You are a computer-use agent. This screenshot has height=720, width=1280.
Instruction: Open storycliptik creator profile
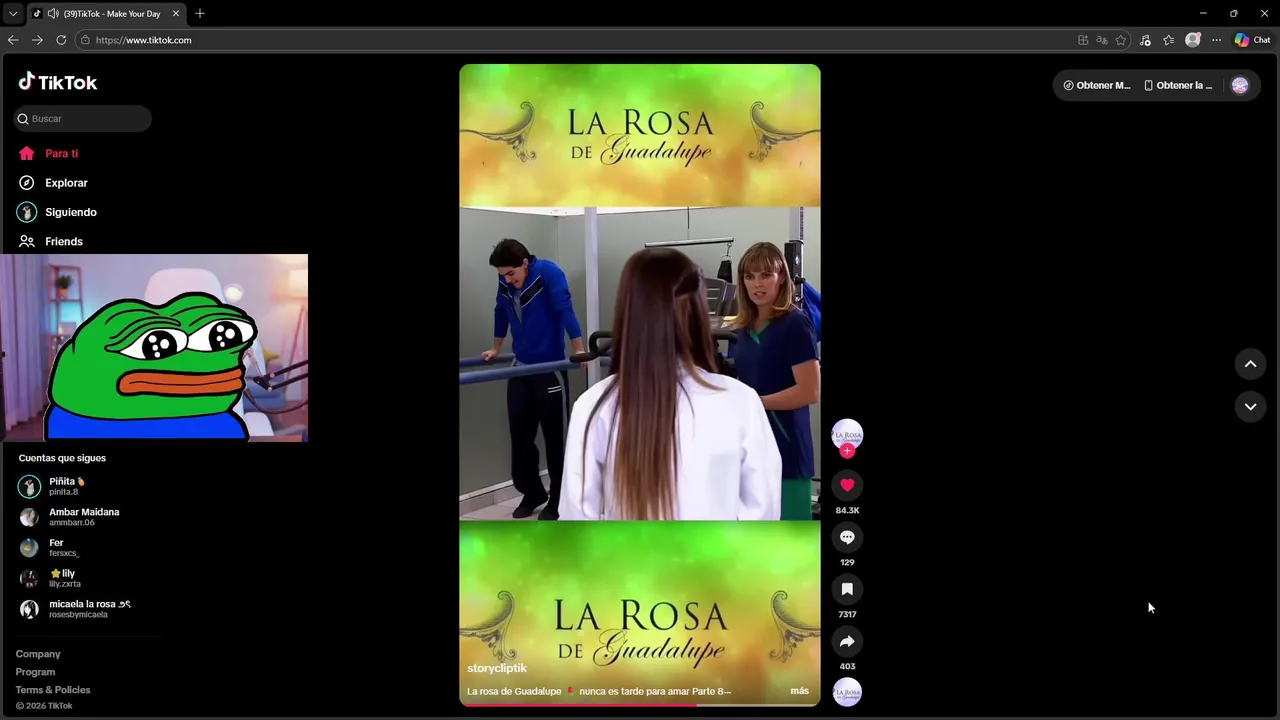pos(496,668)
